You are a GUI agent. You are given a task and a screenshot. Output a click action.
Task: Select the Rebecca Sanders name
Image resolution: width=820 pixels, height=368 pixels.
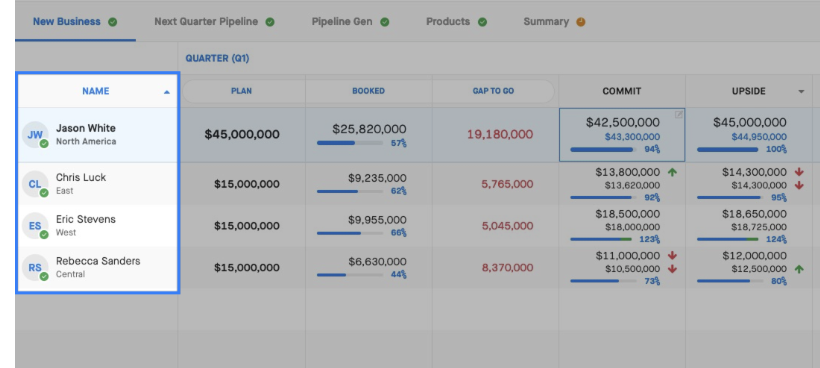[x=98, y=261]
